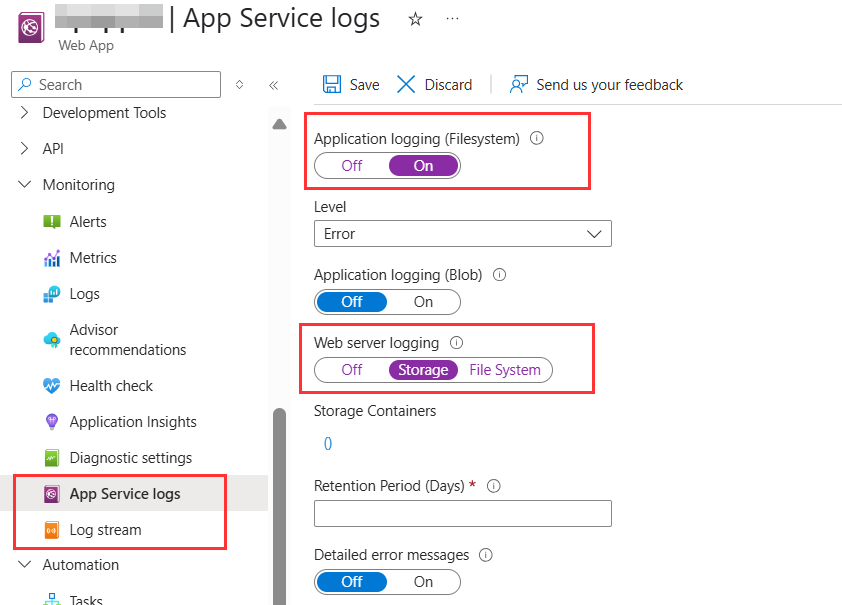Set Detailed error messages to Off
The width and height of the screenshot is (842, 605).
(352, 582)
